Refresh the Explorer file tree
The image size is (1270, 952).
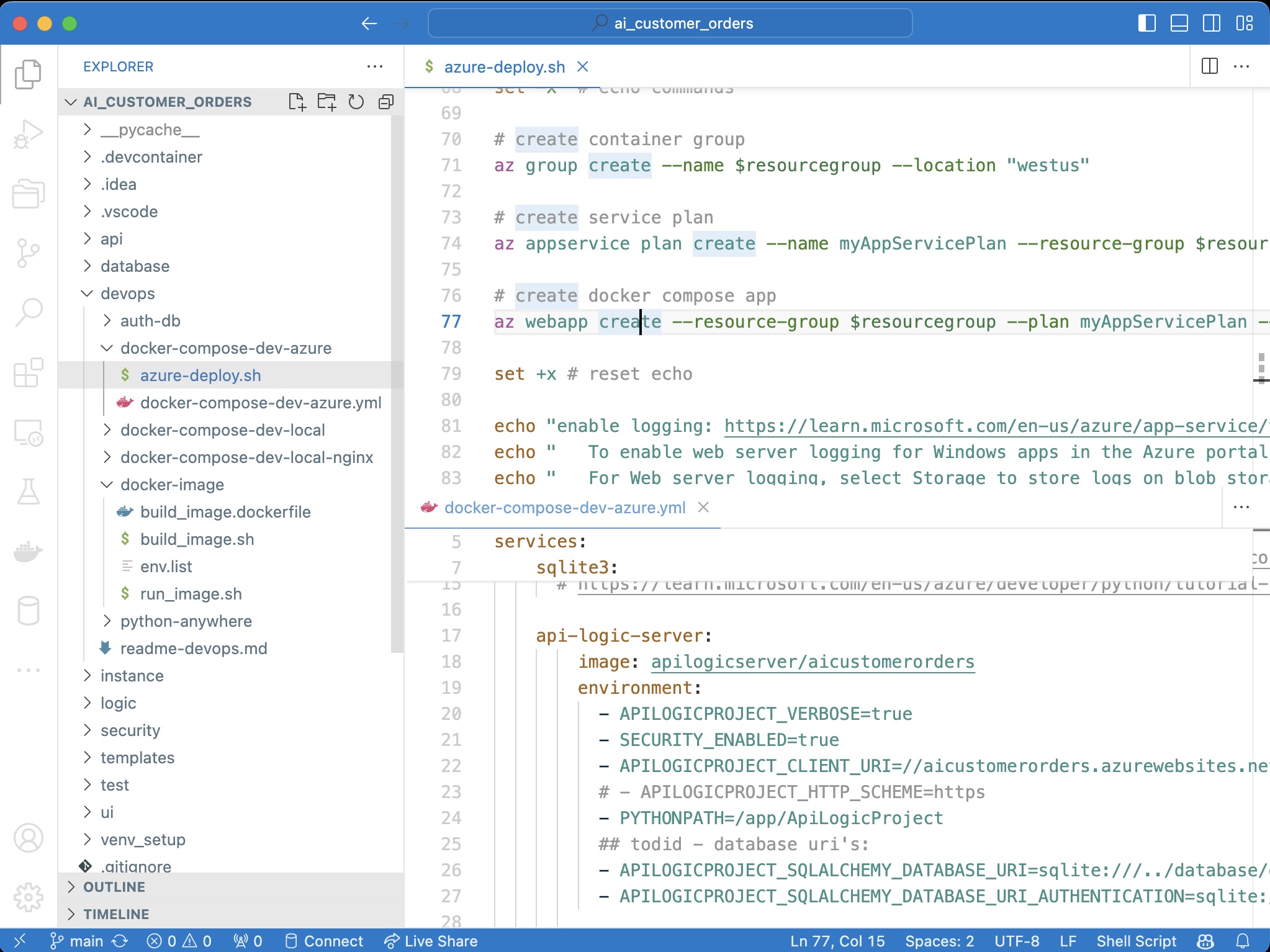[356, 102]
